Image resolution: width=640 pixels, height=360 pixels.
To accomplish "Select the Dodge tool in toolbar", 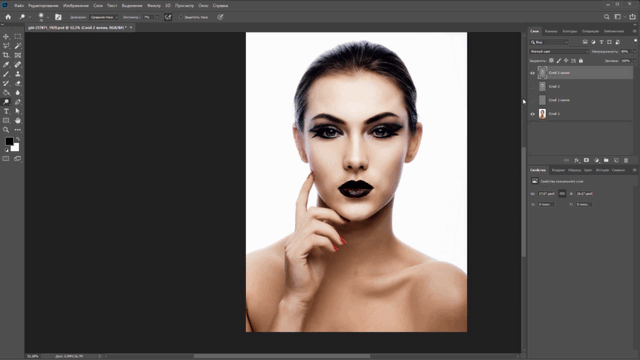I will click(6, 102).
